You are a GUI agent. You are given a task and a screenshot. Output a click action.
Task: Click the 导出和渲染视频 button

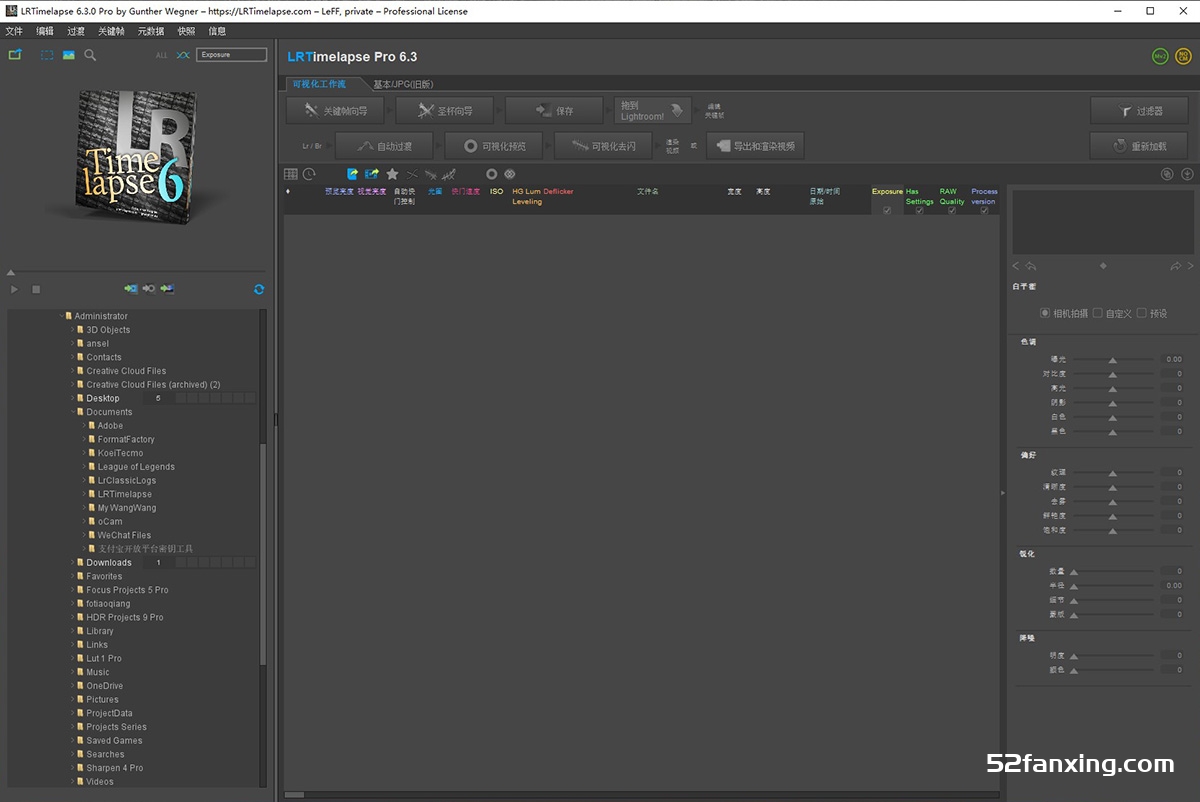754,146
